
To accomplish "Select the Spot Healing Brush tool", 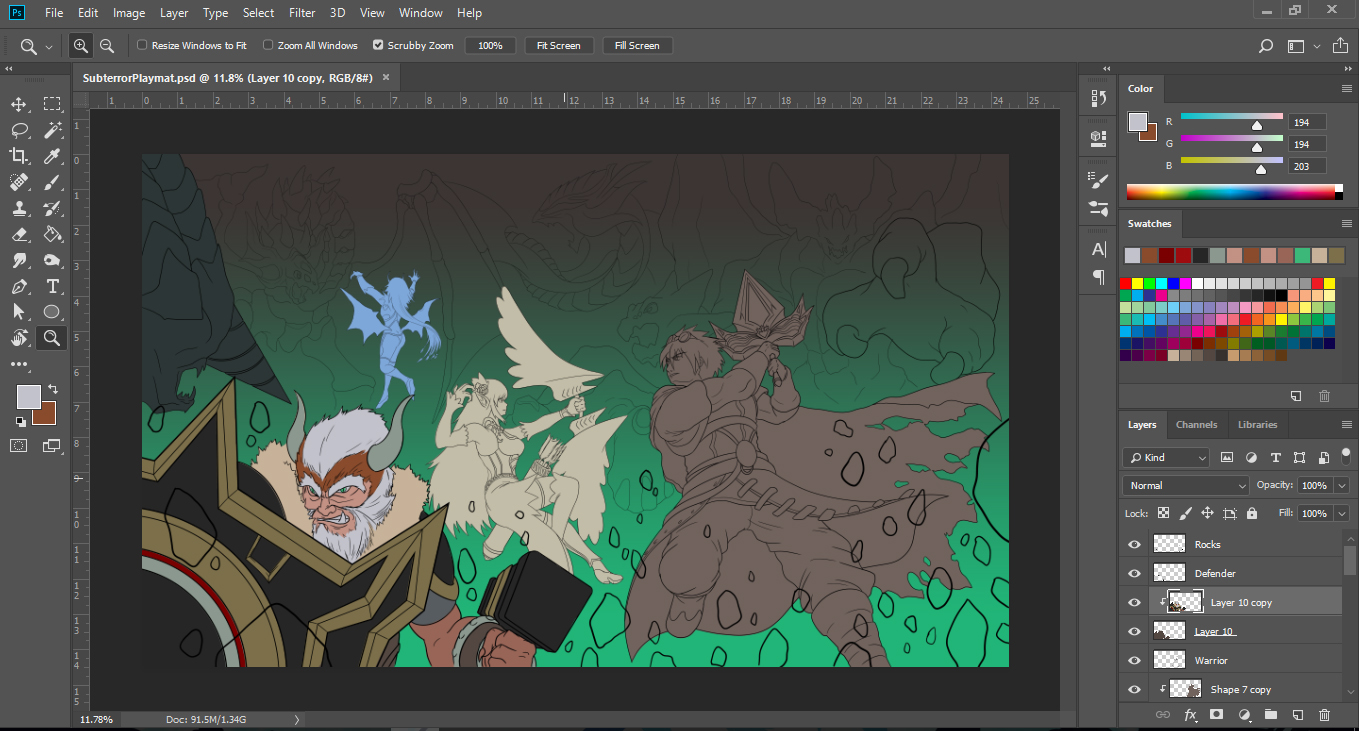I will coord(19,182).
